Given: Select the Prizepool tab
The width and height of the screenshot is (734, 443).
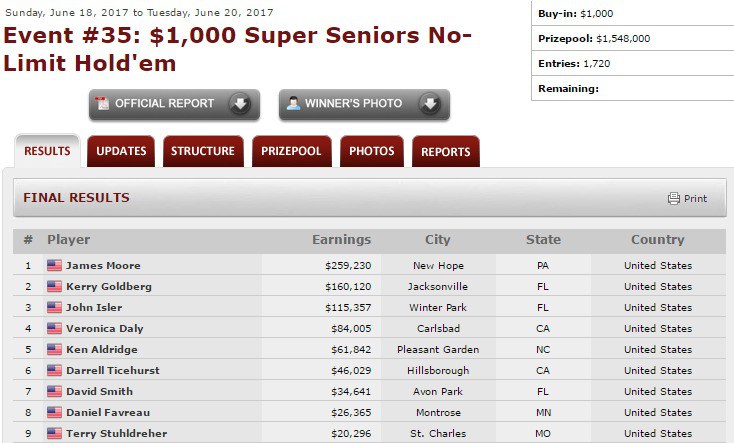Looking at the screenshot, I should 291,152.
